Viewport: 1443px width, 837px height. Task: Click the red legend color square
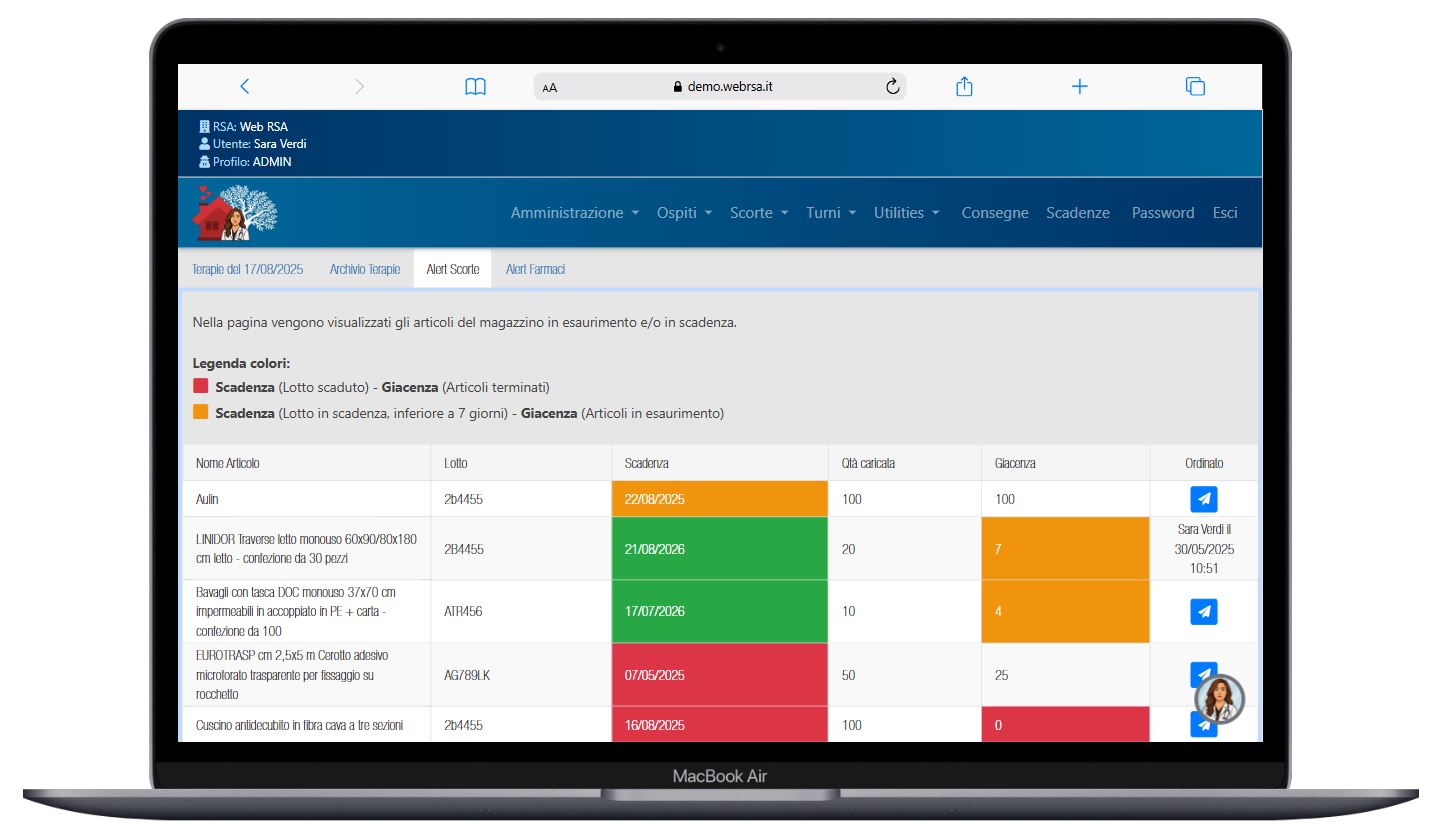pos(201,386)
